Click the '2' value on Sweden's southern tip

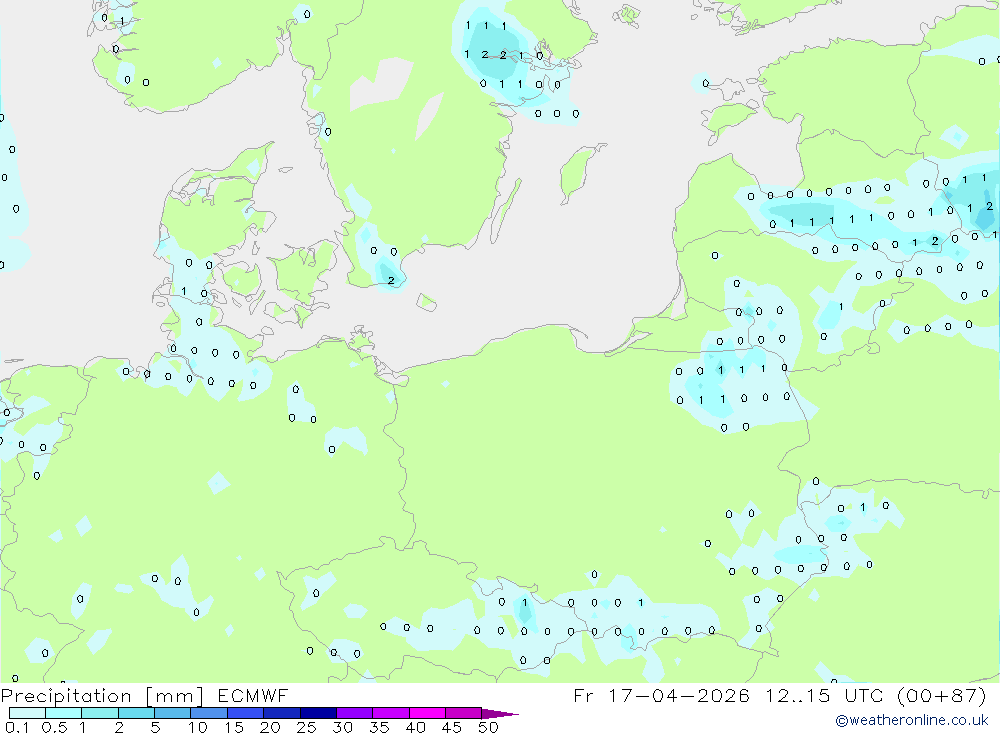pos(391,281)
